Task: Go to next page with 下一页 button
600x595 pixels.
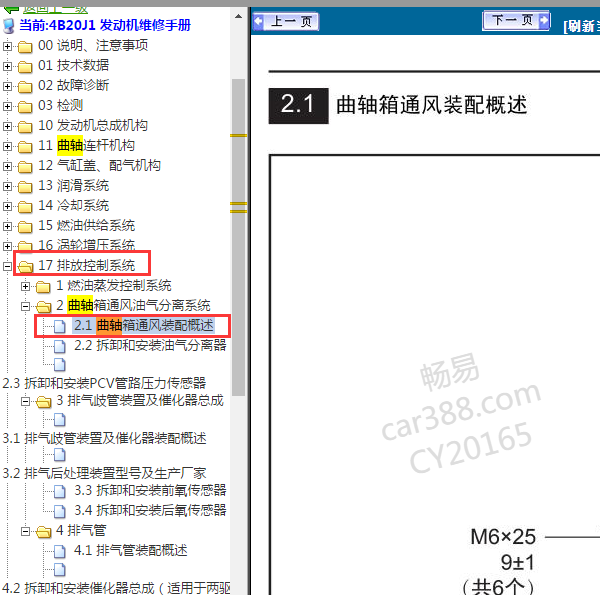Action: (x=517, y=20)
